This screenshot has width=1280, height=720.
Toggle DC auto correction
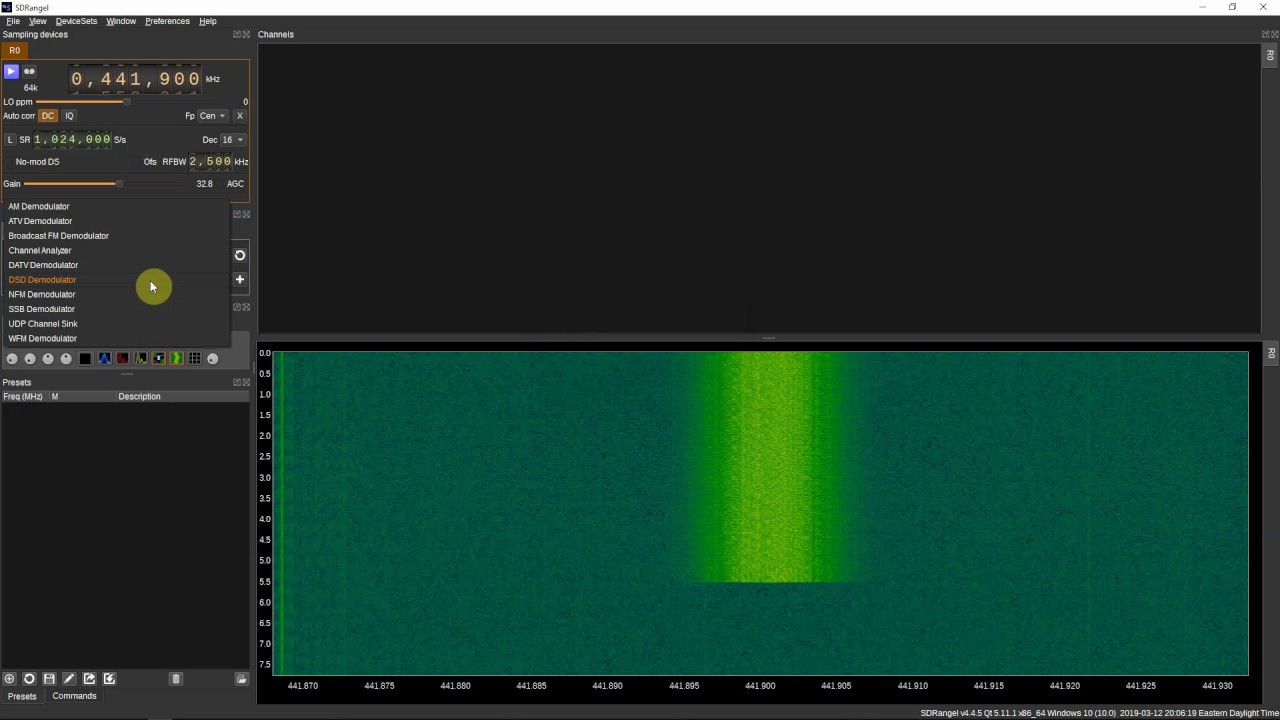click(47, 116)
